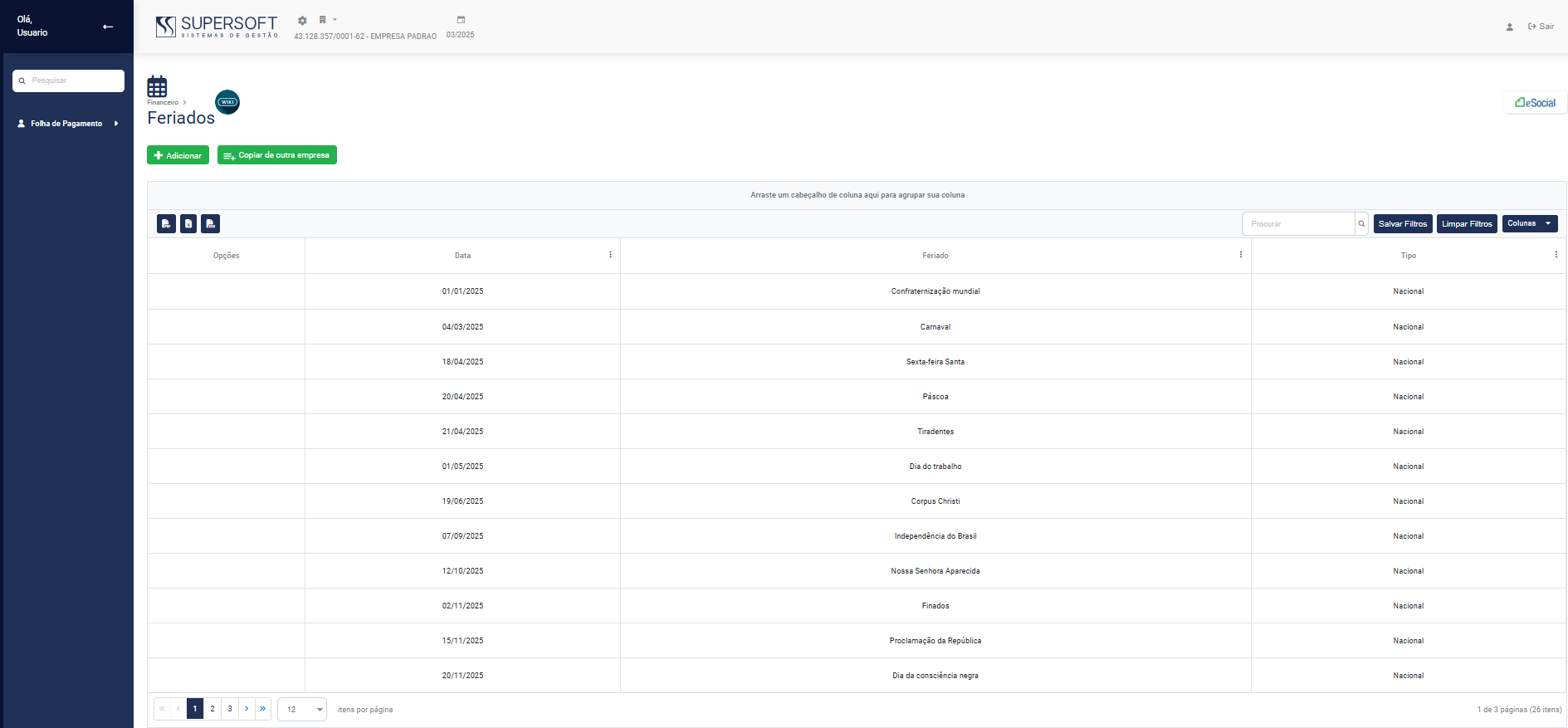
Task: Focus the Procurar search field
Action: click(x=1298, y=224)
